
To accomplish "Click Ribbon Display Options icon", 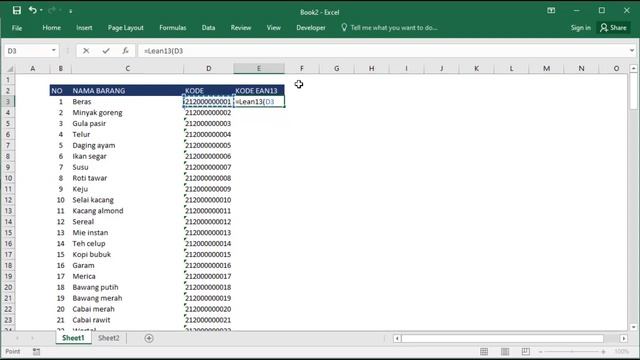I will point(551,11).
